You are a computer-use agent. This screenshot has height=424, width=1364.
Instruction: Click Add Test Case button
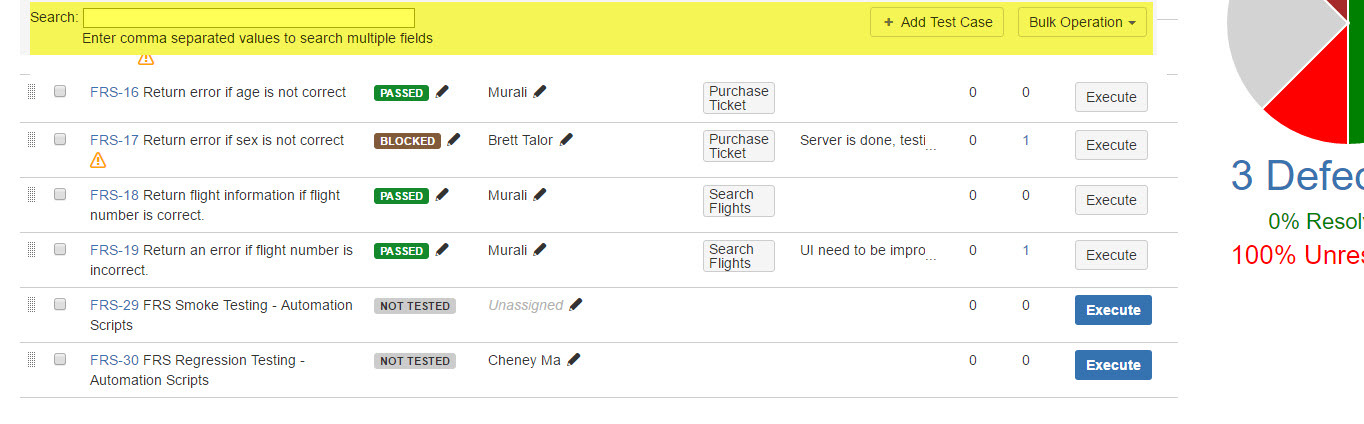(937, 22)
